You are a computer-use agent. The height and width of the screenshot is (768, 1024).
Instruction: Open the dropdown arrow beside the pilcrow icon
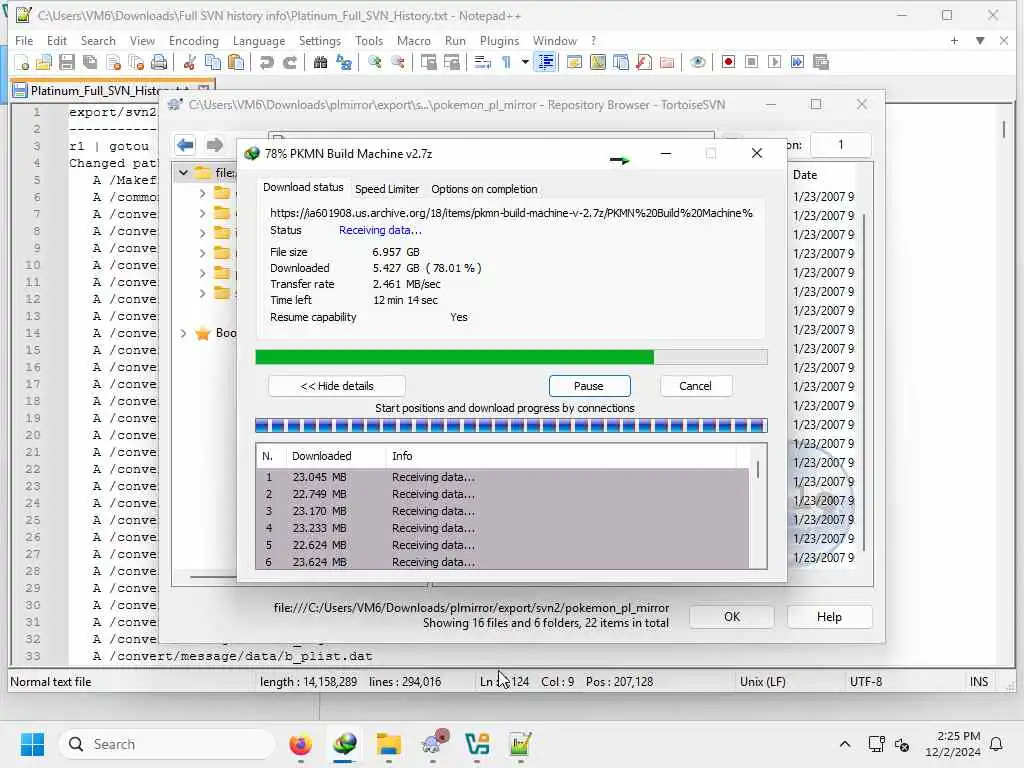coord(524,63)
